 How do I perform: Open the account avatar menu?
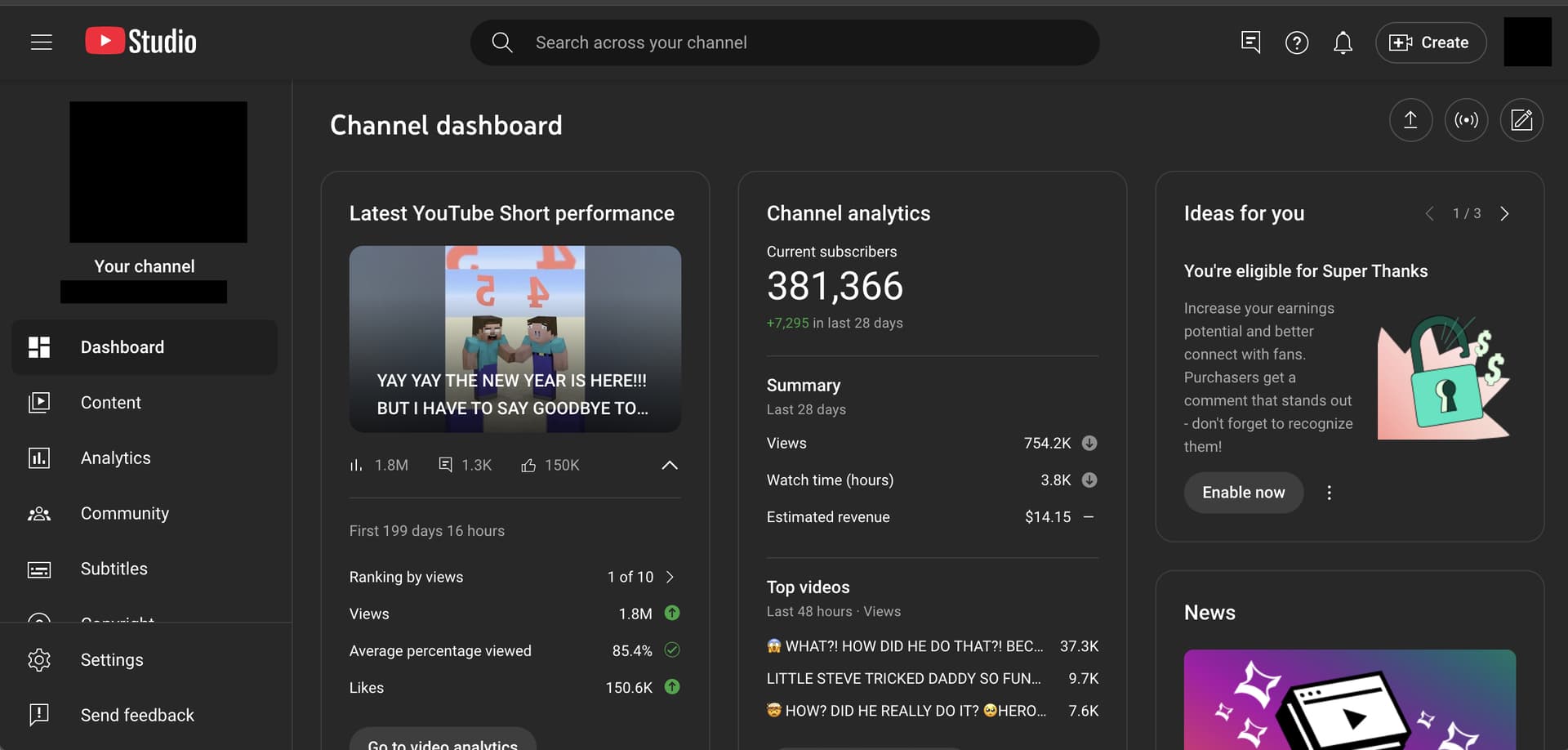pyautogui.click(x=1527, y=42)
